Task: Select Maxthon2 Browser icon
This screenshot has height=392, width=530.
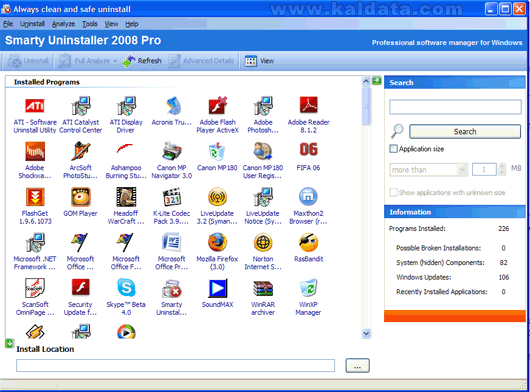Action: coord(308,197)
